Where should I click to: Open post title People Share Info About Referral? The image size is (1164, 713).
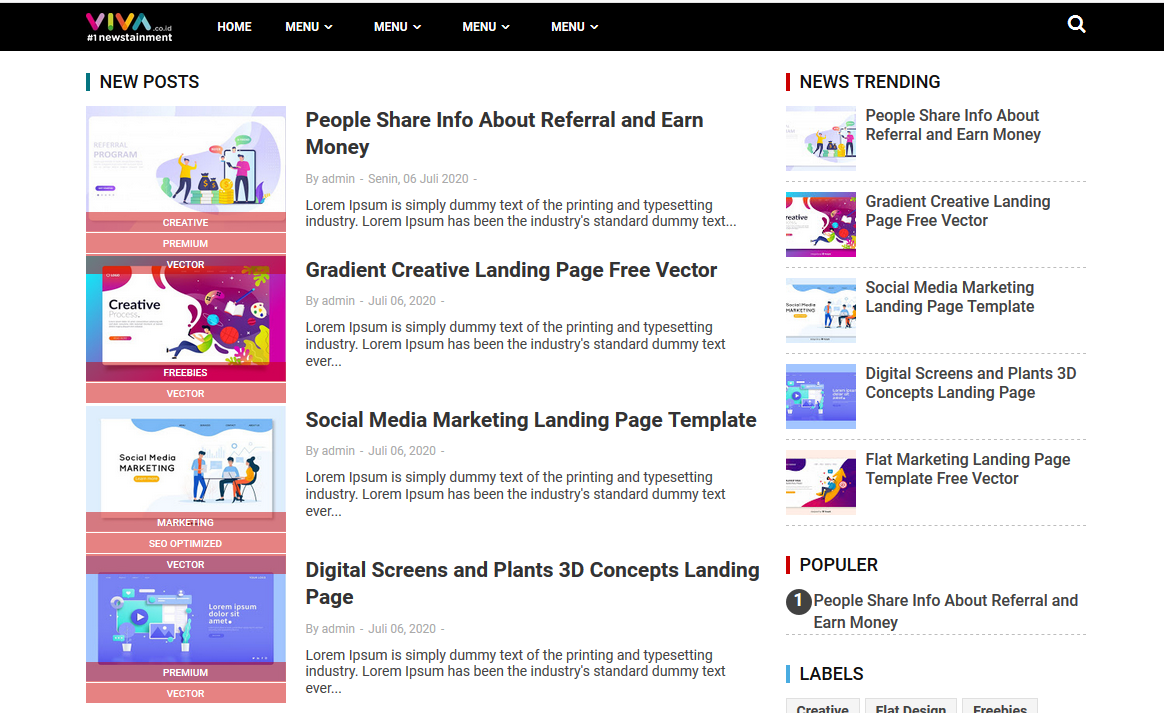pyautogui.click(x=504, y=133)
